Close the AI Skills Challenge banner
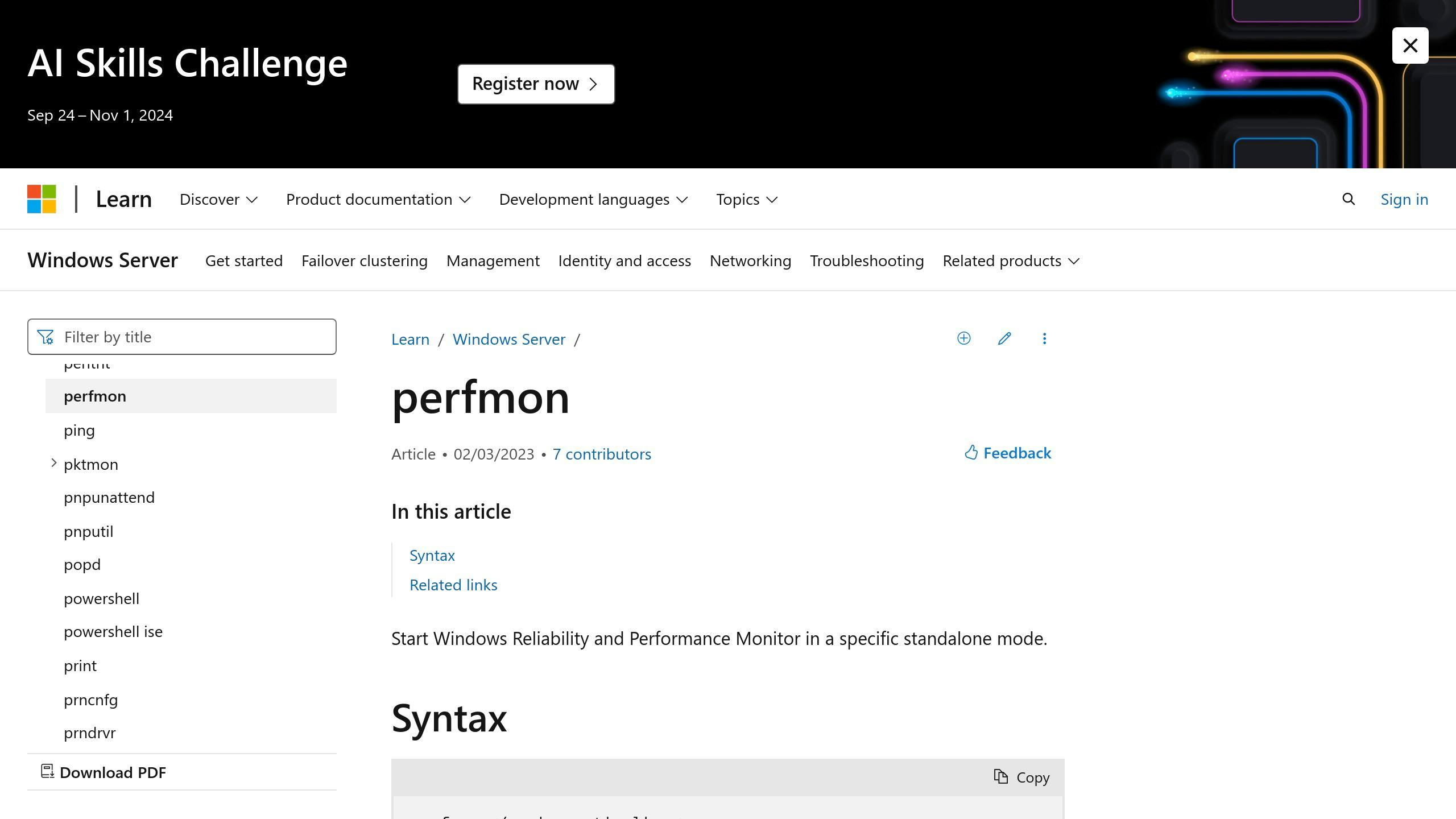The width and height of the screenshot is (1456, 819). click(x=1410, y=45)
